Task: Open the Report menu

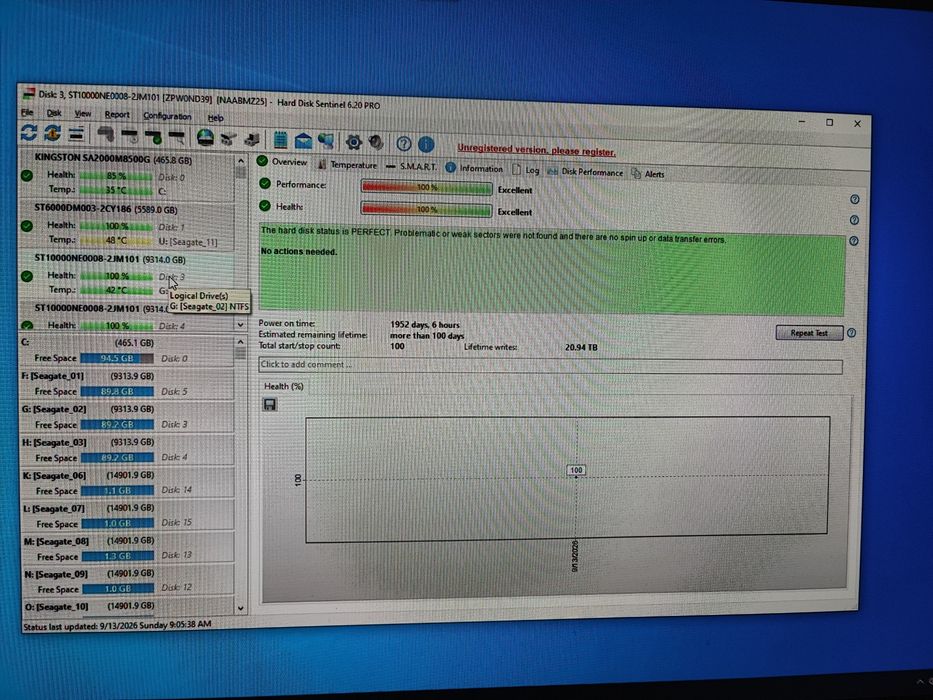Action: (x=117, y=114)
